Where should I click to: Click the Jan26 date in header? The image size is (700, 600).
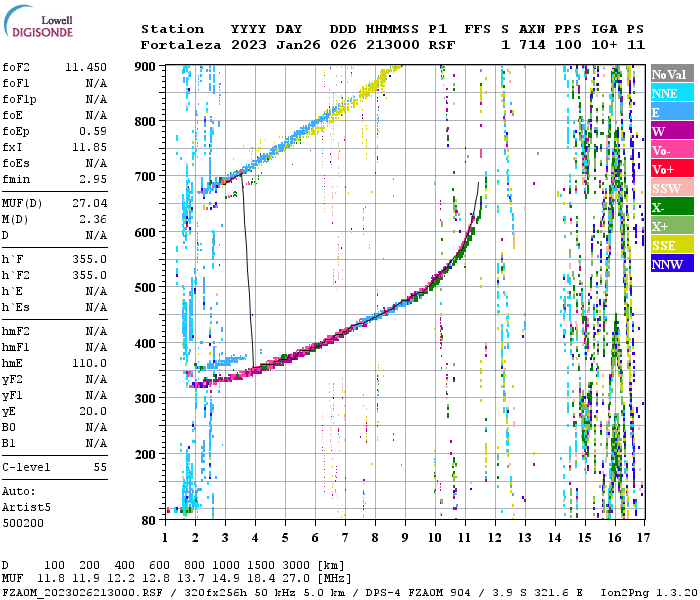[298, 45]
